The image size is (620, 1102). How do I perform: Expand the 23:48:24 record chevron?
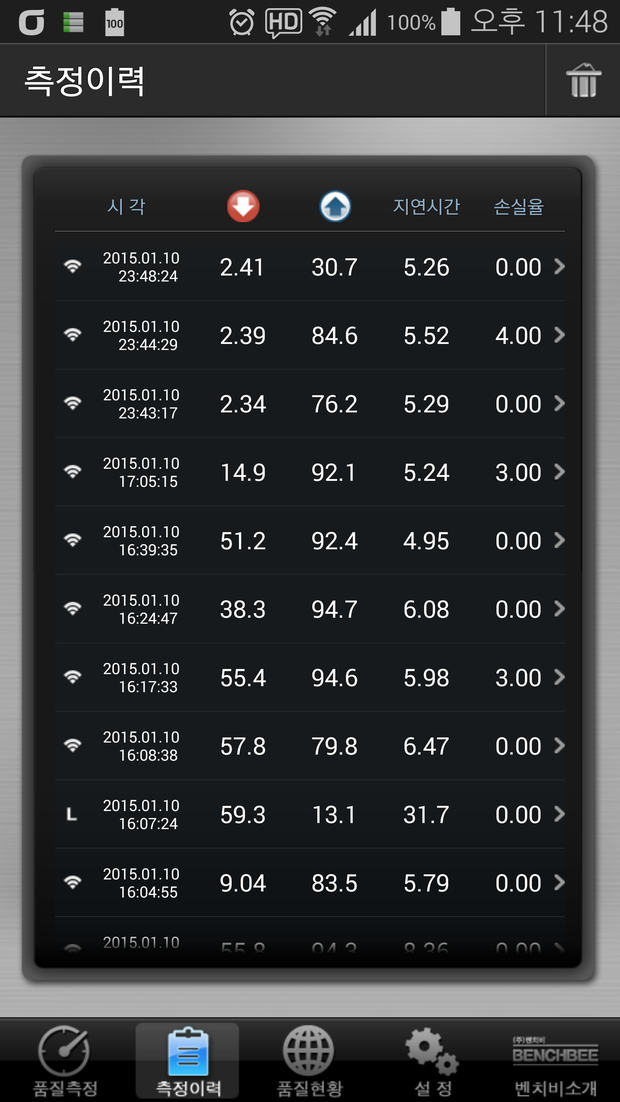pos(560,266)
